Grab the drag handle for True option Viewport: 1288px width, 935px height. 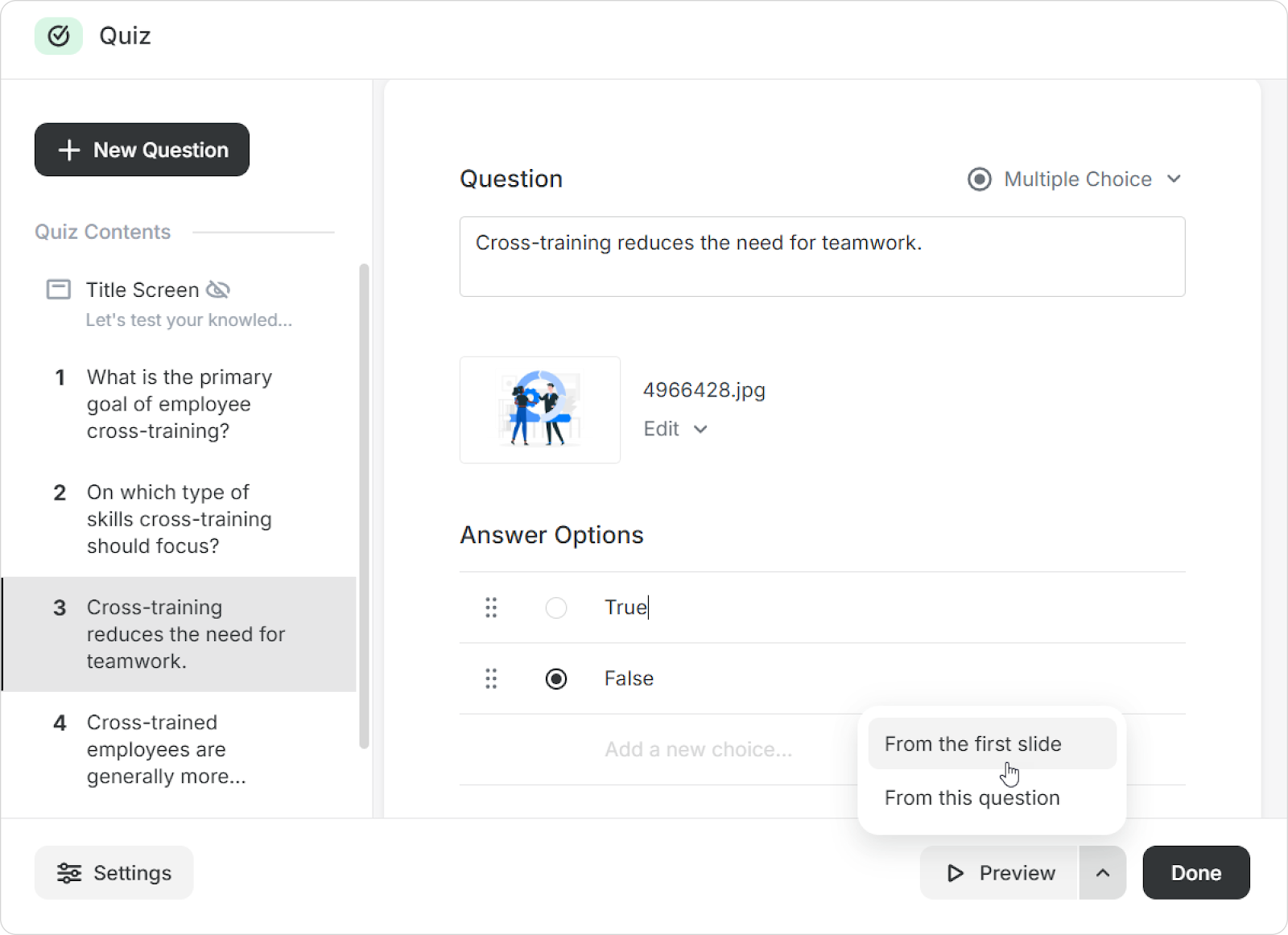491,608
